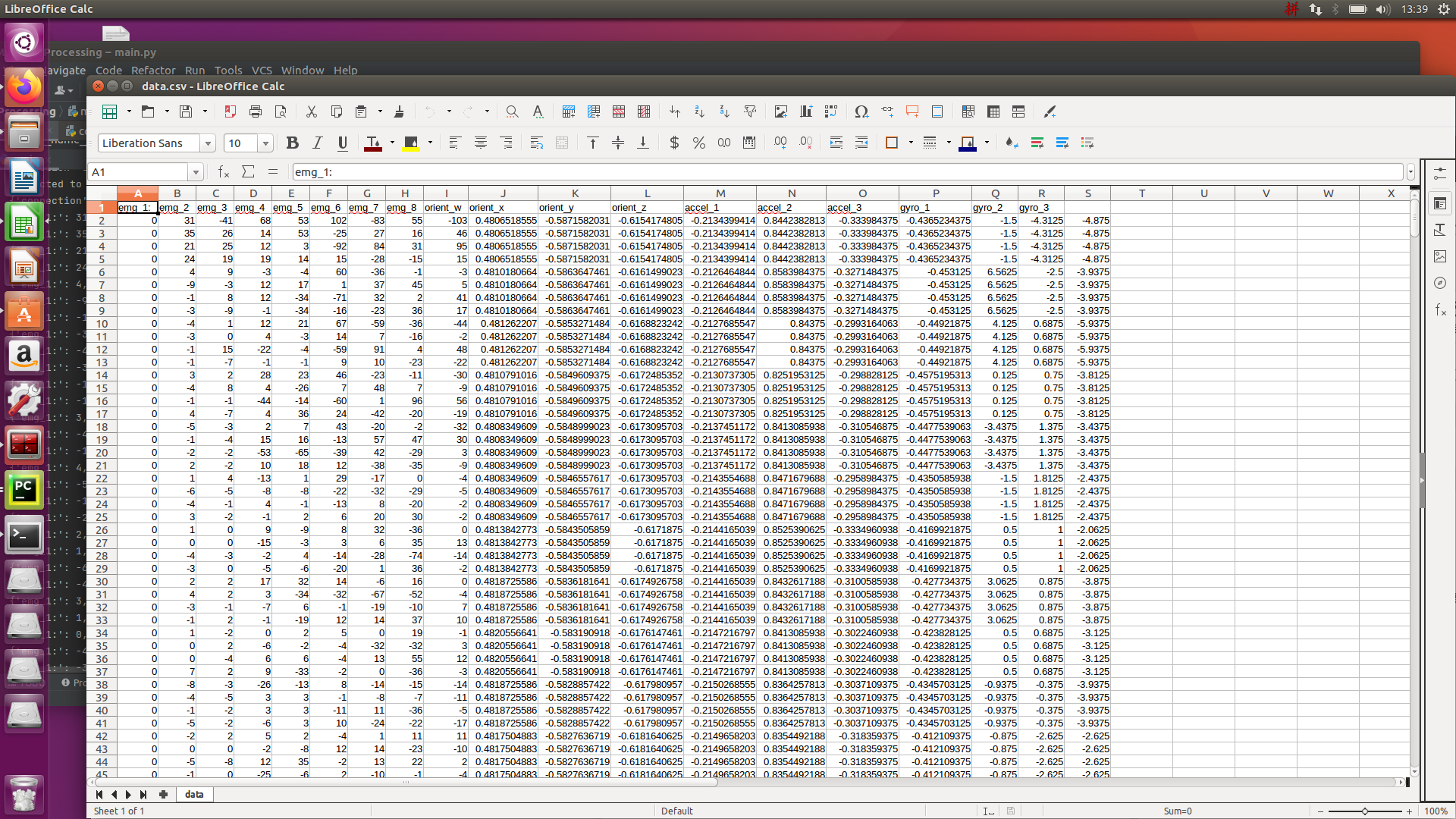
Task: Click the Insert Chart icon
Action: [x=805, y=111]
